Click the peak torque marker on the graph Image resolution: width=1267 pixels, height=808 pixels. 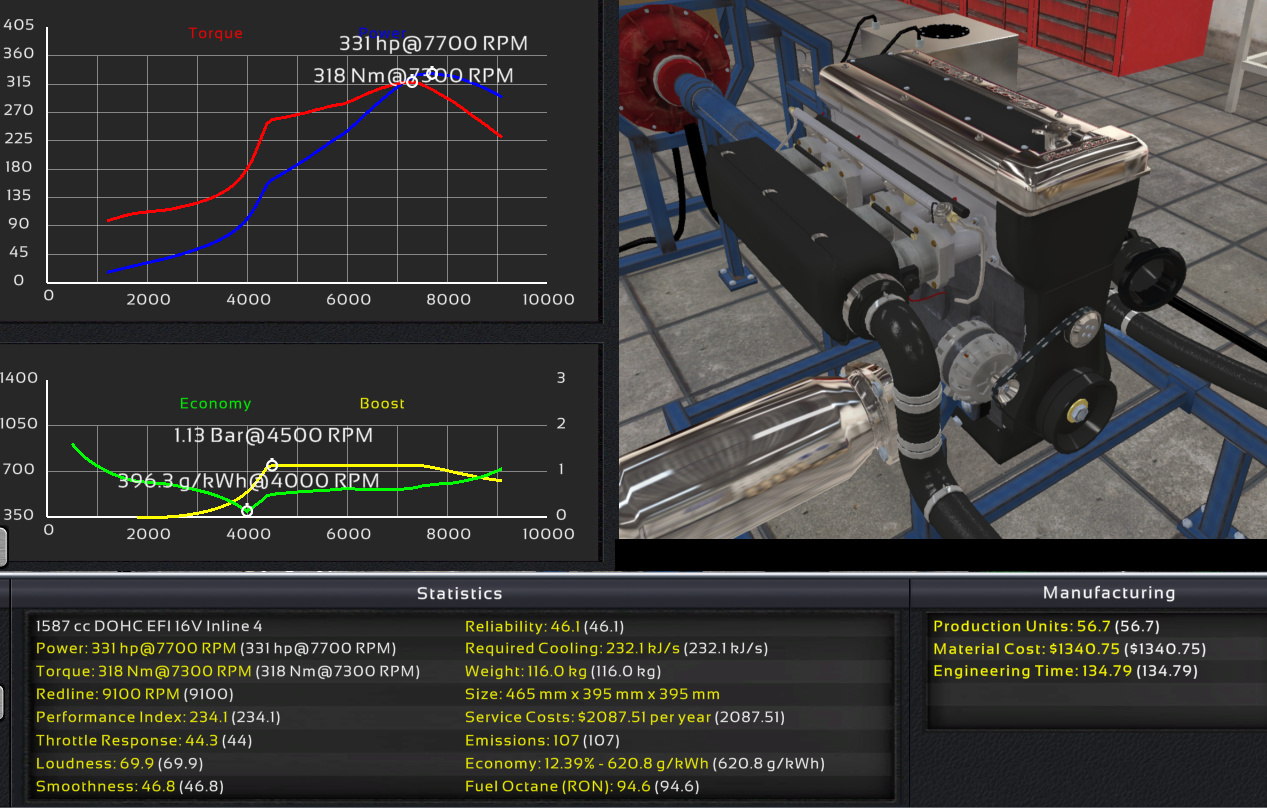[412, 81]
